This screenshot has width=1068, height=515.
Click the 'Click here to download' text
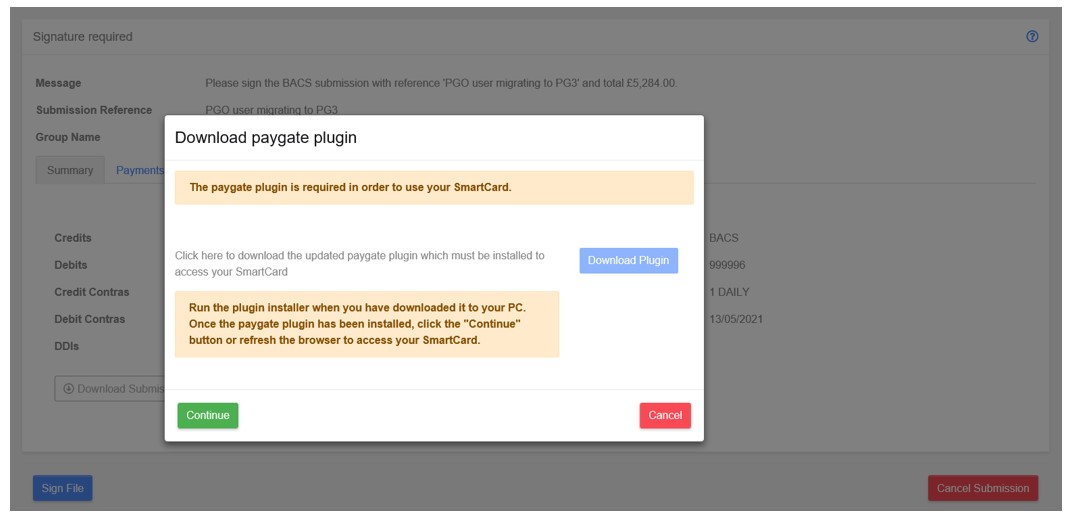pos(360,264)
